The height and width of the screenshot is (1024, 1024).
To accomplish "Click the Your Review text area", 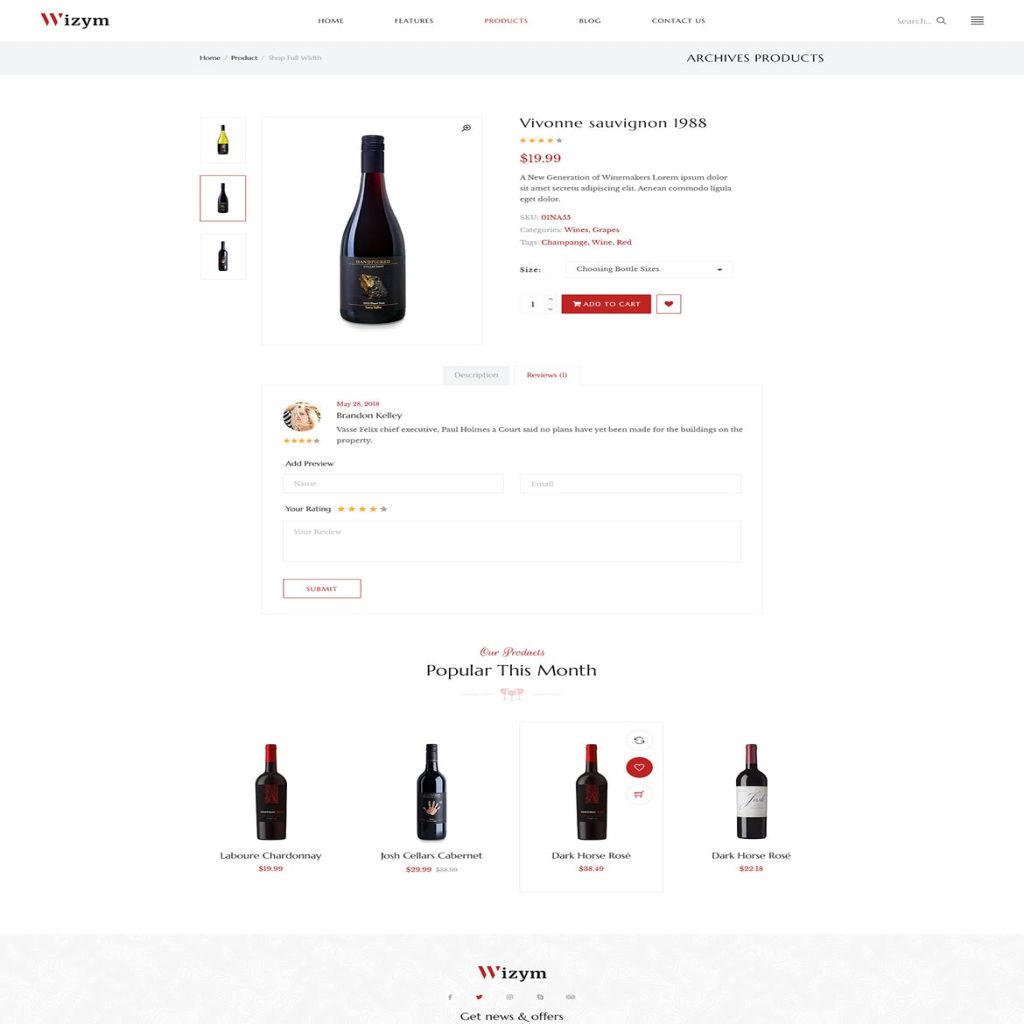I will [x=511, y=541].
